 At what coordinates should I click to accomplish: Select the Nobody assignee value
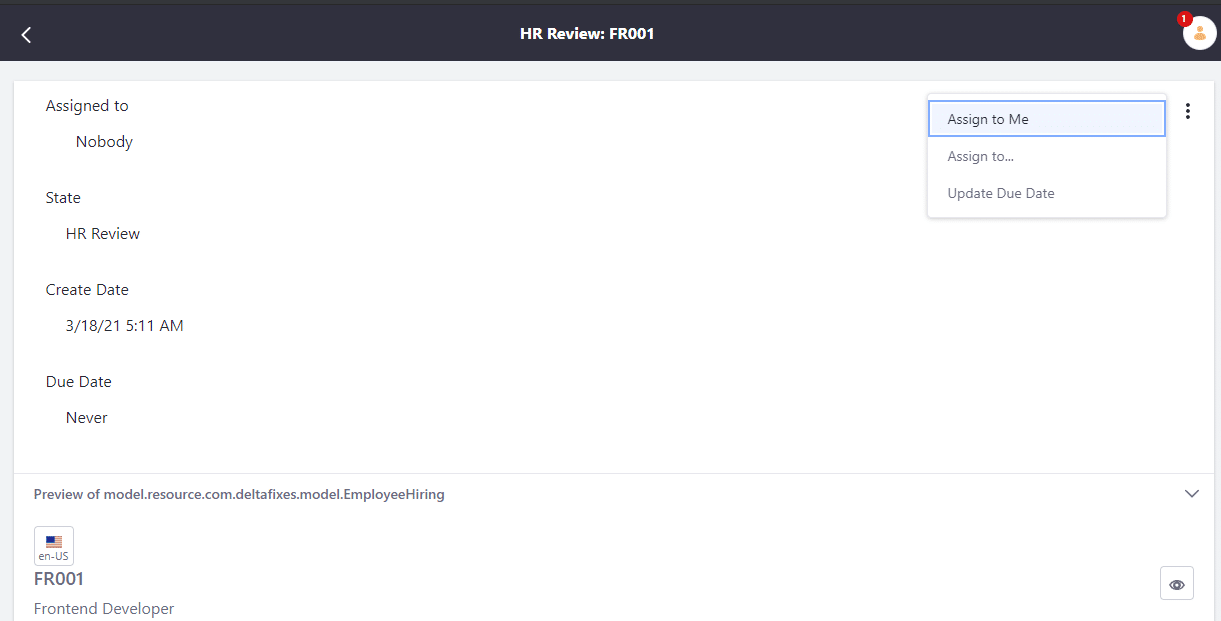click(x=103, y=141)
